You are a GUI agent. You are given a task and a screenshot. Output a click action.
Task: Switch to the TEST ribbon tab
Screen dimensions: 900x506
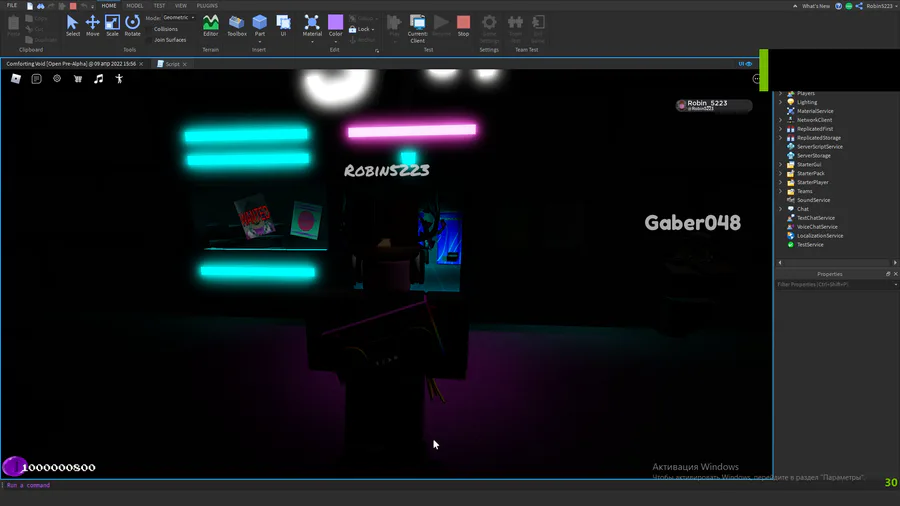(x=159, y=6)
